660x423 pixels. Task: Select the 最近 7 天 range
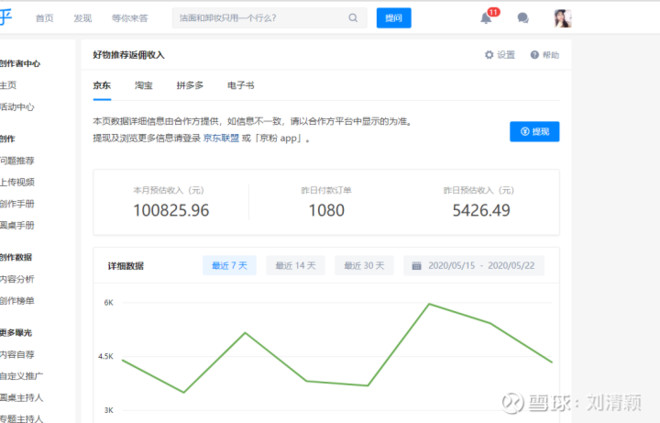pos(230,265)
